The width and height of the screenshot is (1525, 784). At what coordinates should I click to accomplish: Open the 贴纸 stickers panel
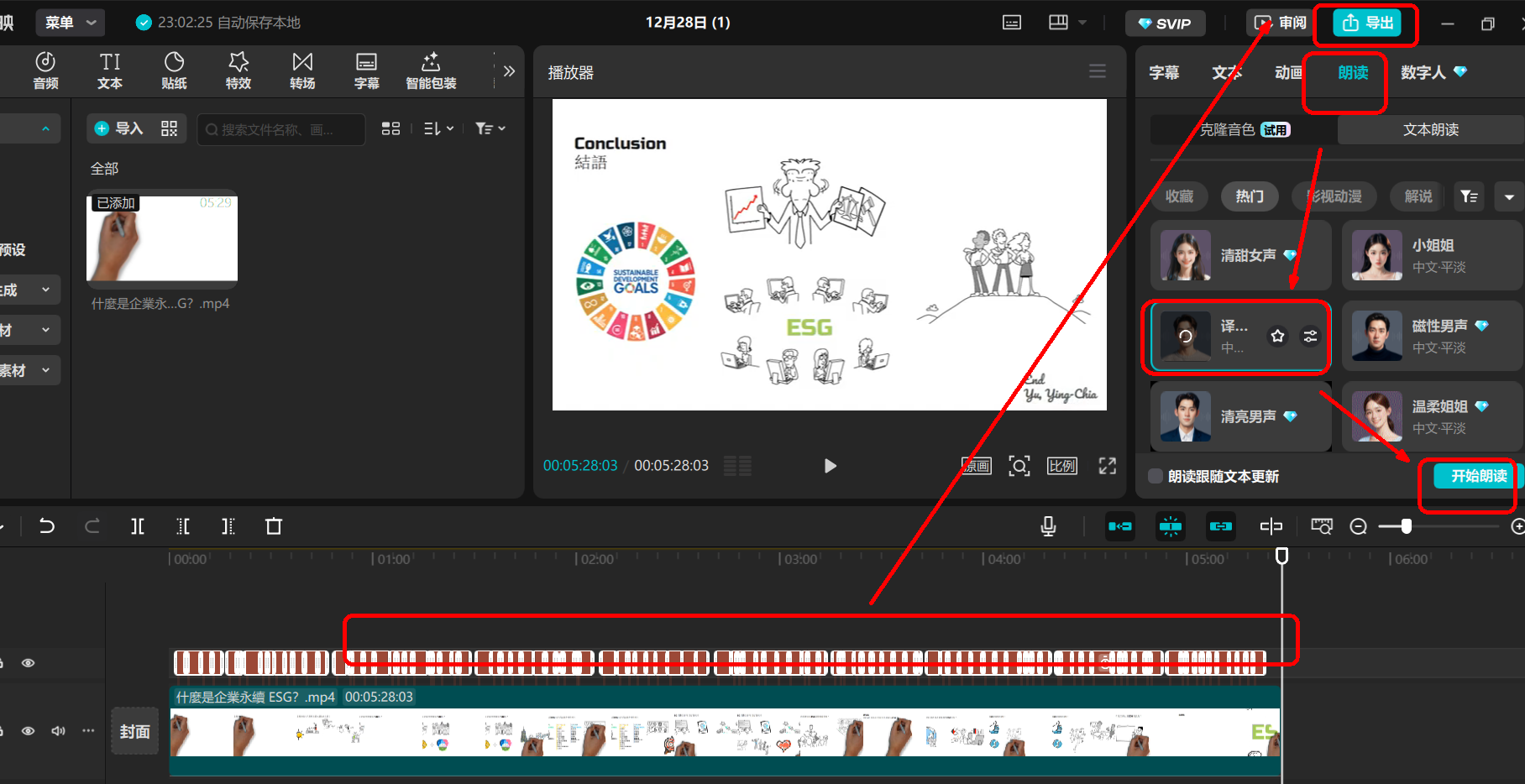pyautogui.click(x=174, y=71)
